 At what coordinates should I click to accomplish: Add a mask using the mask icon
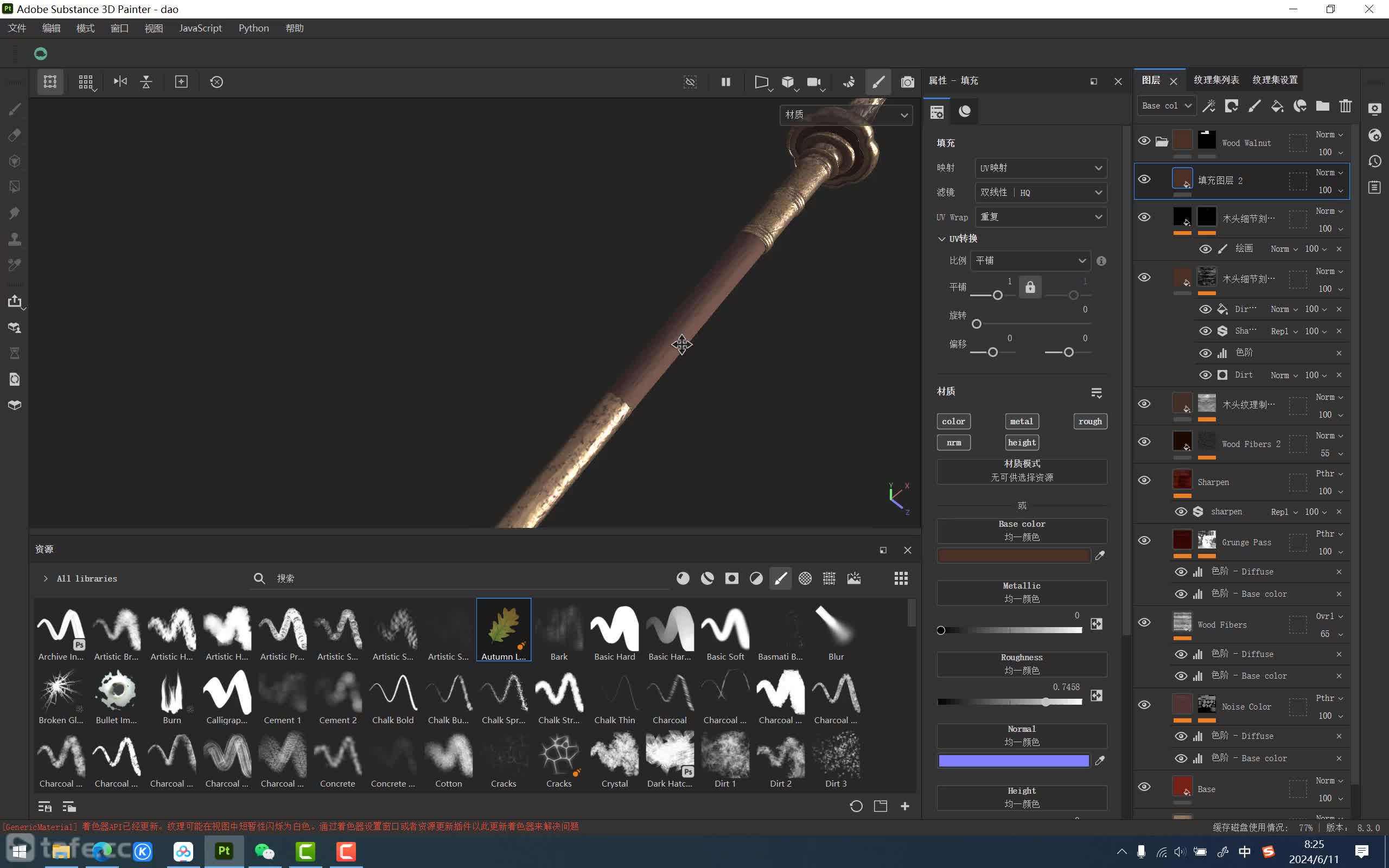(x=1231, y=106)
